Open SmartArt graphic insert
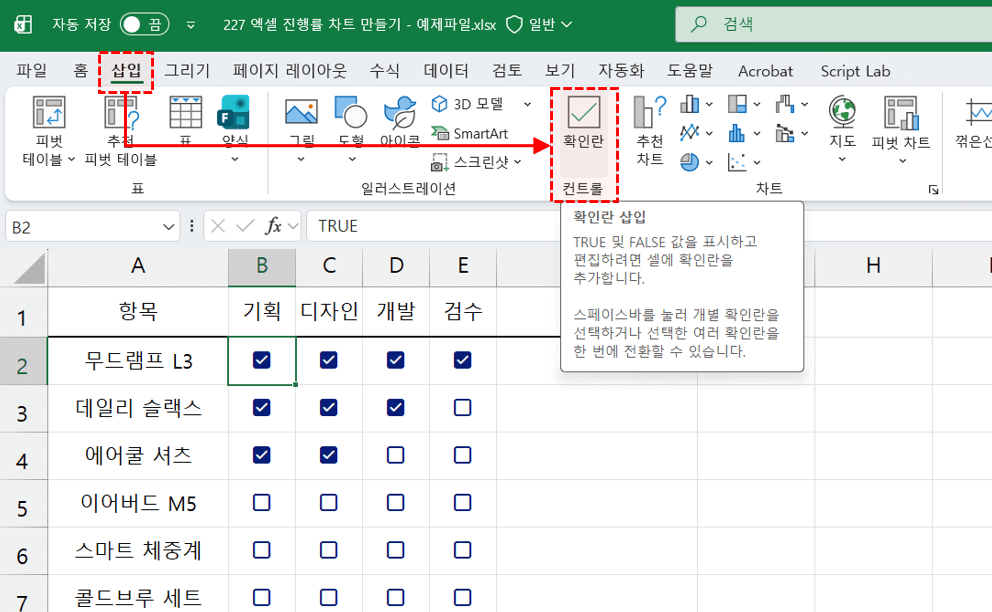This screenshot has height=612, width=992. click(x=470, y=133)
